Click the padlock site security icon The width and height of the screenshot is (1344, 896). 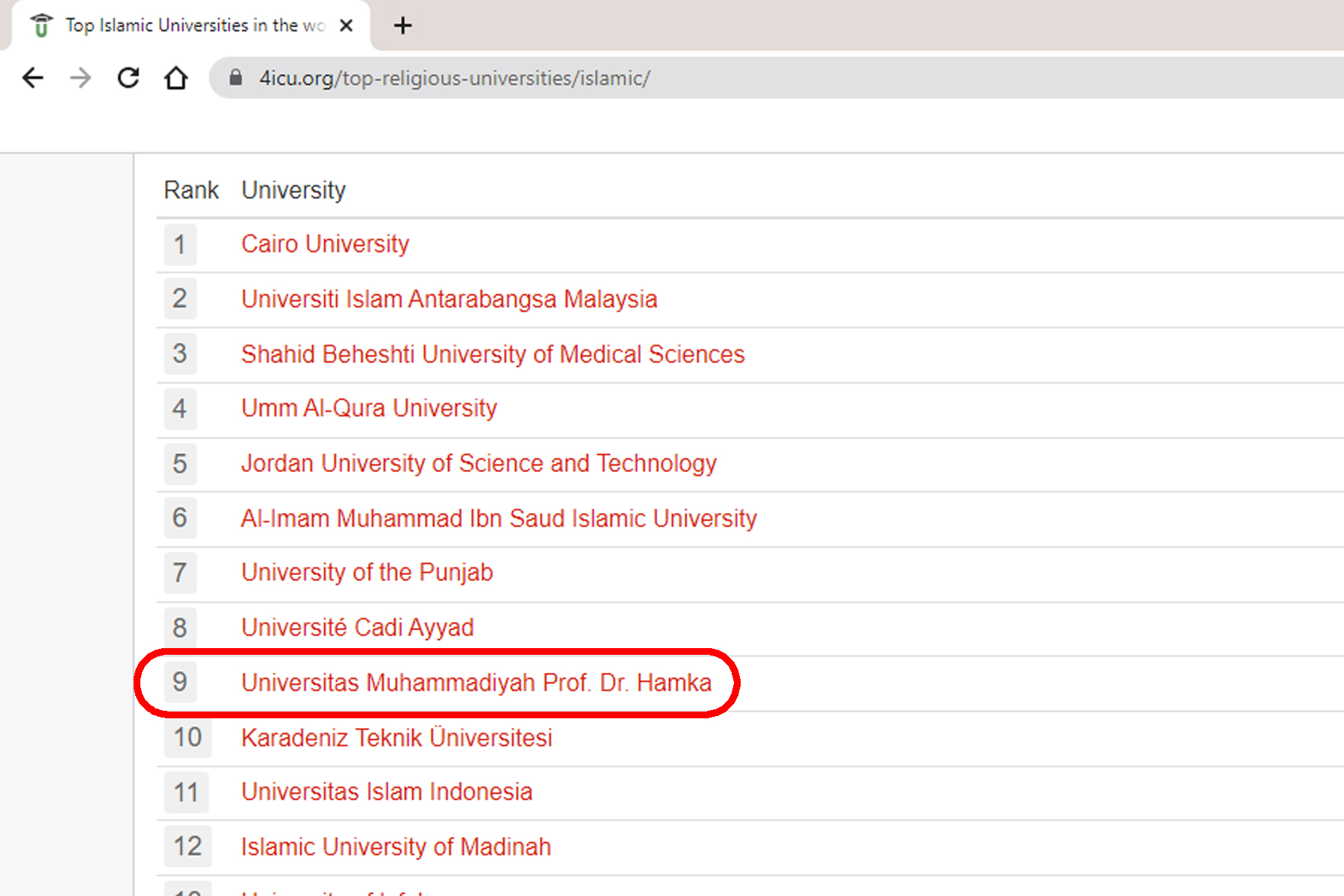235,78
